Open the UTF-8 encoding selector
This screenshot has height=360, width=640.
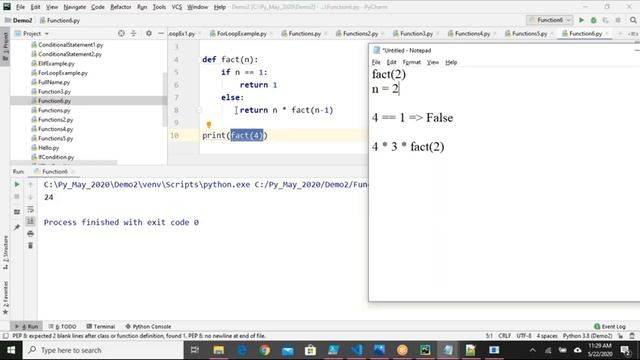pyautogui.click(x=524, y=336)
